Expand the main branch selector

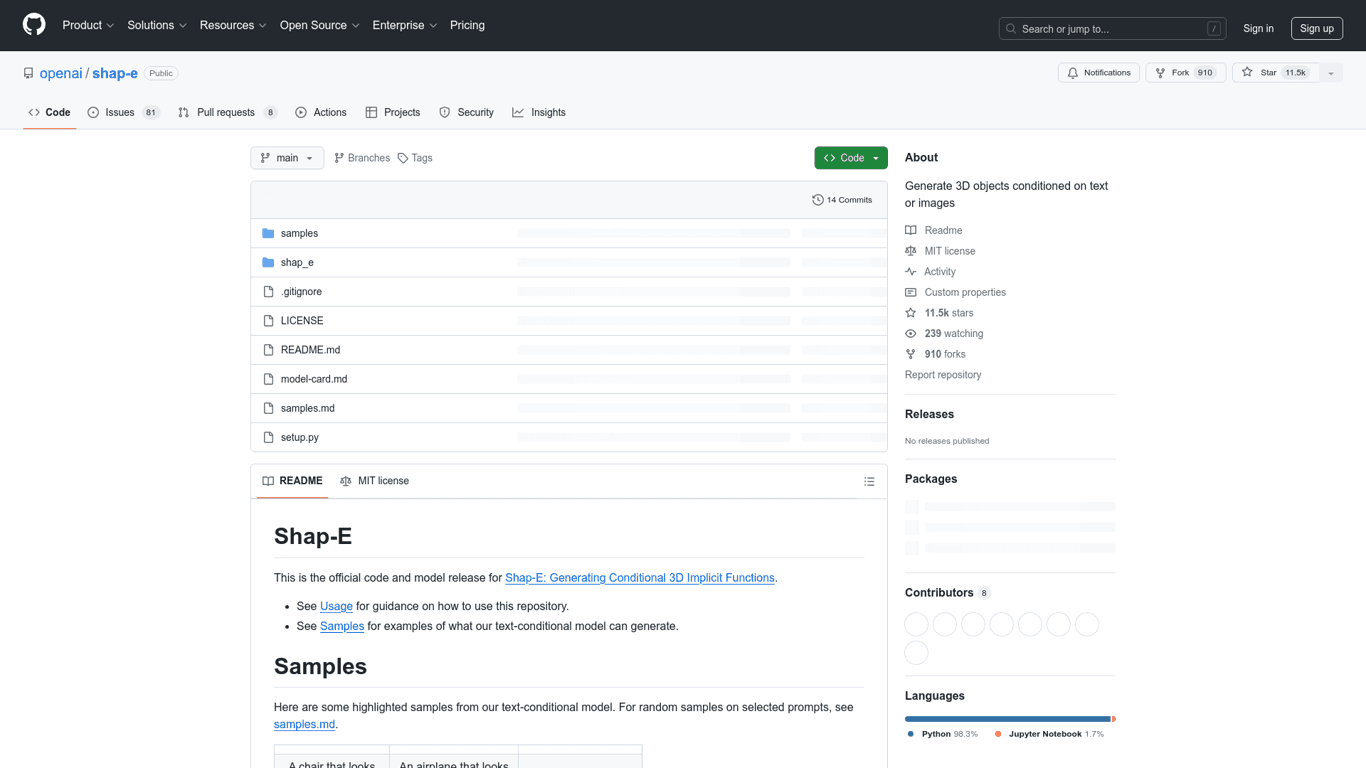tap(287, 158)
